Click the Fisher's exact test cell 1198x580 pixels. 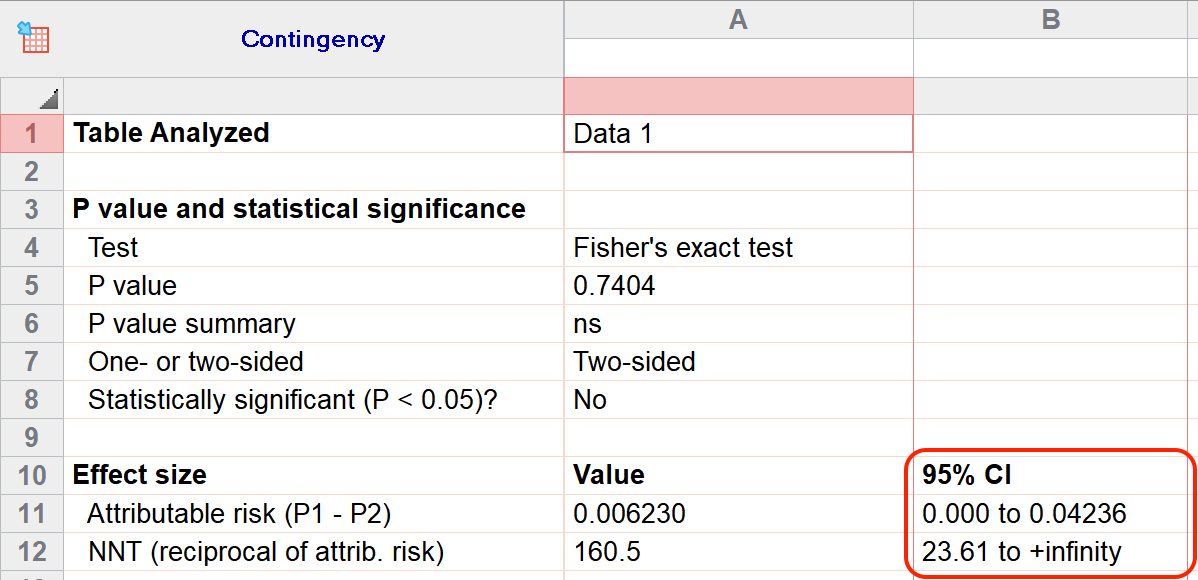[737, 247]
